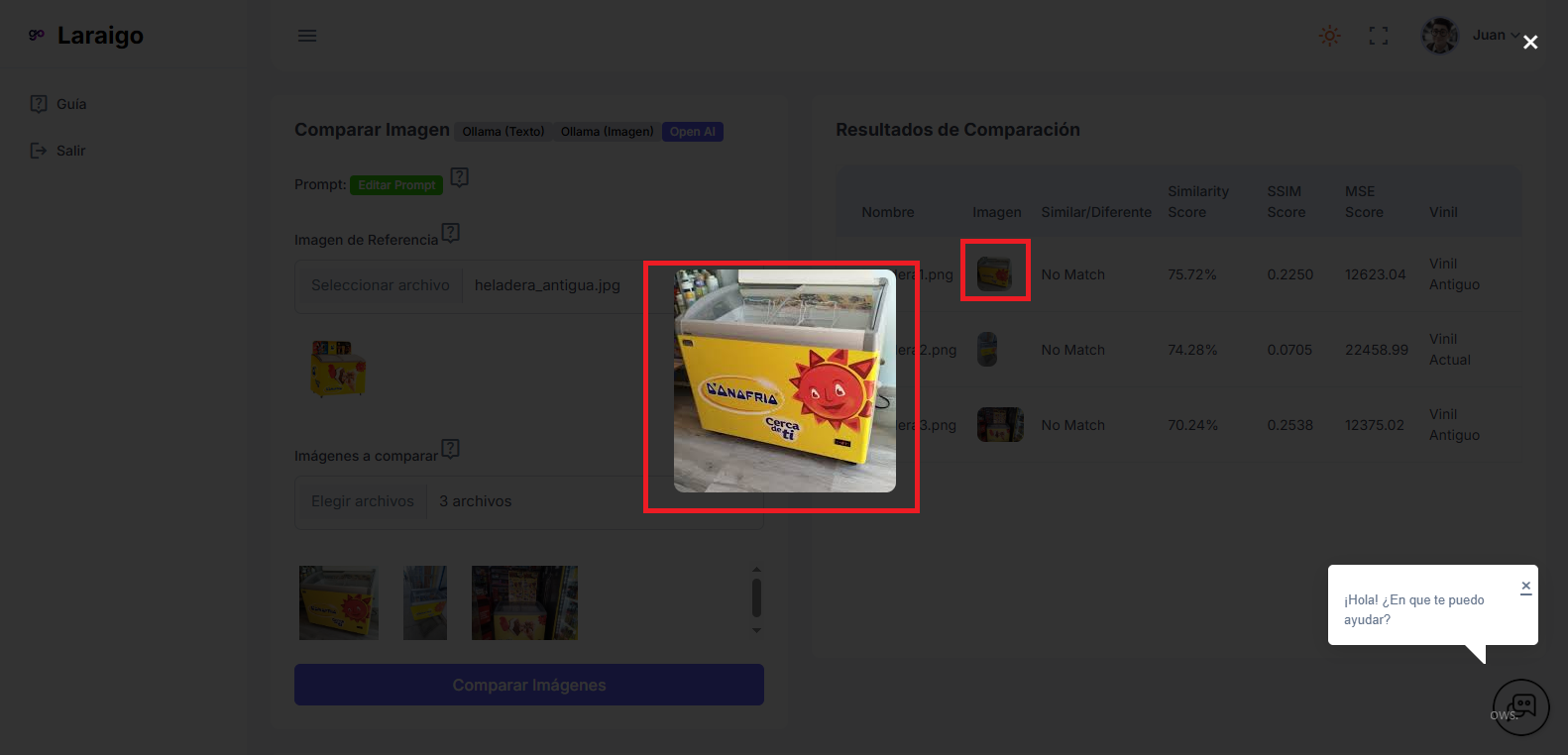Viewport: 1568px width, 755px height.
Task: Click Seleccionar archivo for reference image
Action: click(x=380, y=285)
